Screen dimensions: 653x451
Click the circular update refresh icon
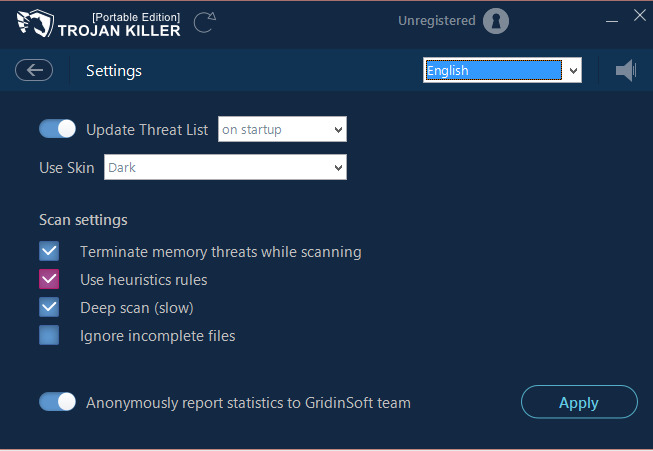[x=205, y=22]
